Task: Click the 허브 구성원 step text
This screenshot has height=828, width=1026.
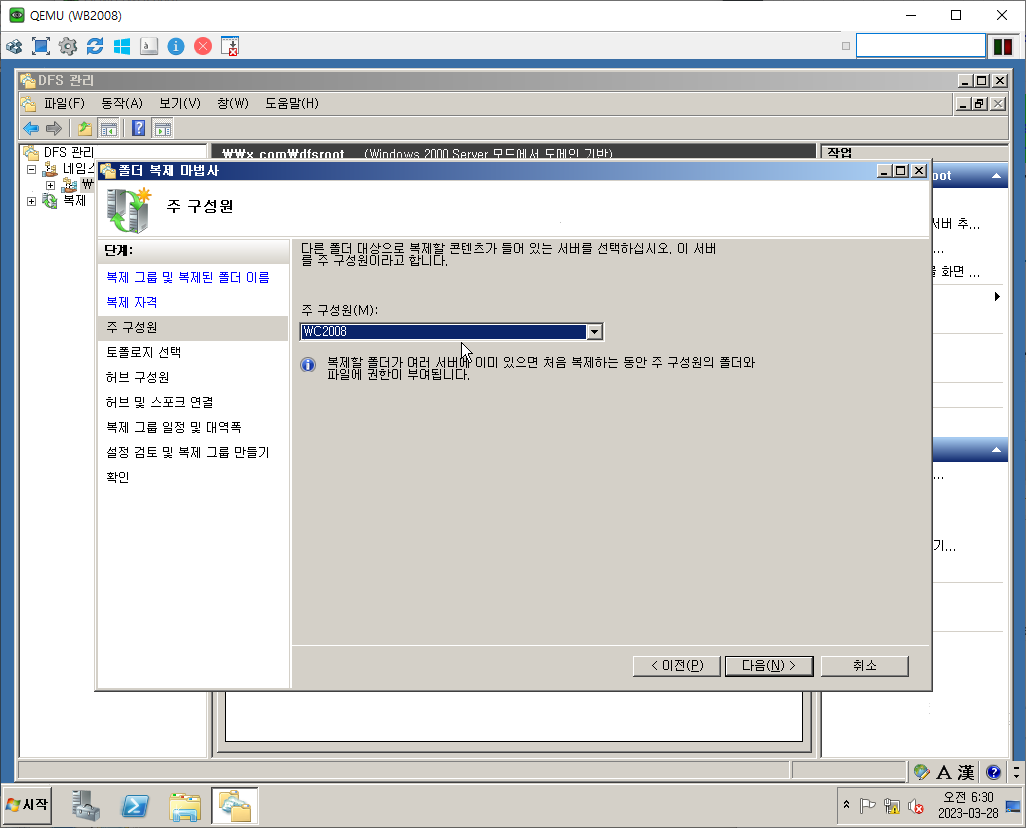Action: click(x=137, y=377)
